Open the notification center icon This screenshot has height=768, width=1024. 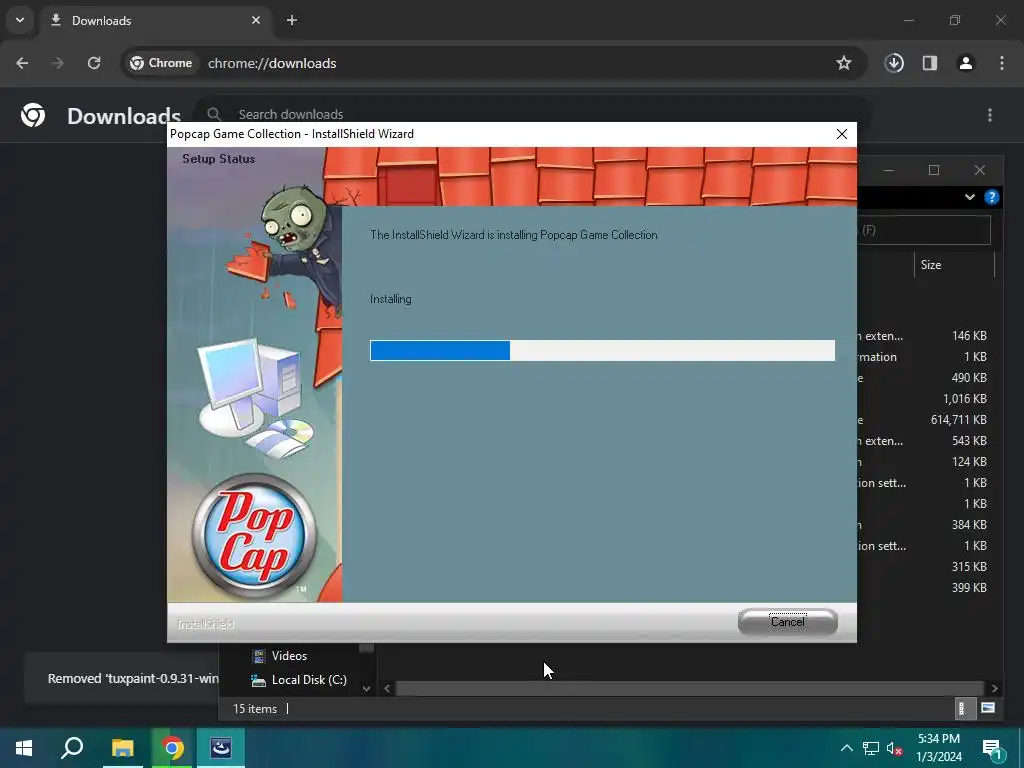[992, 748]
